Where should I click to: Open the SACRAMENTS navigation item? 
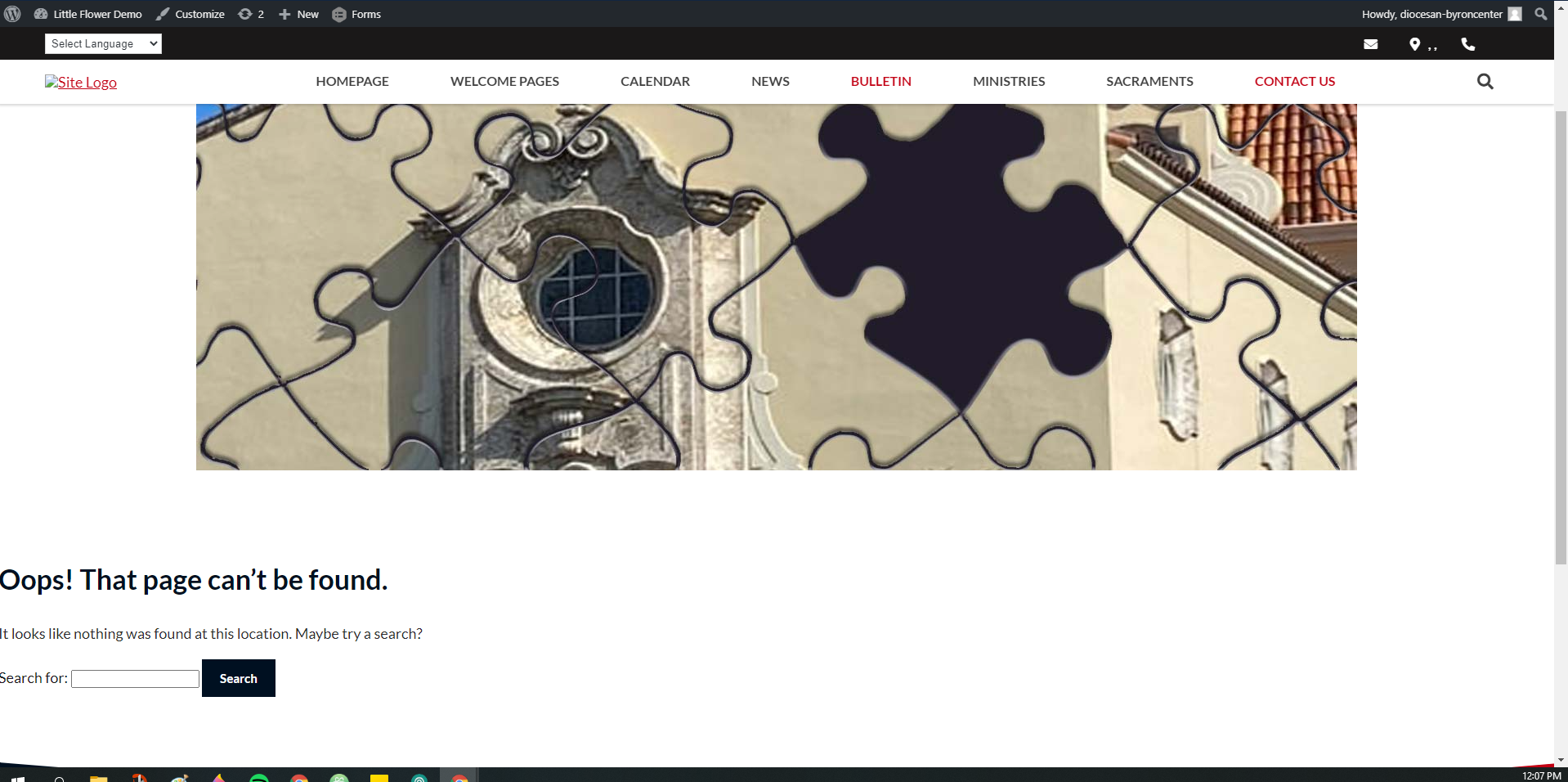1149,82
